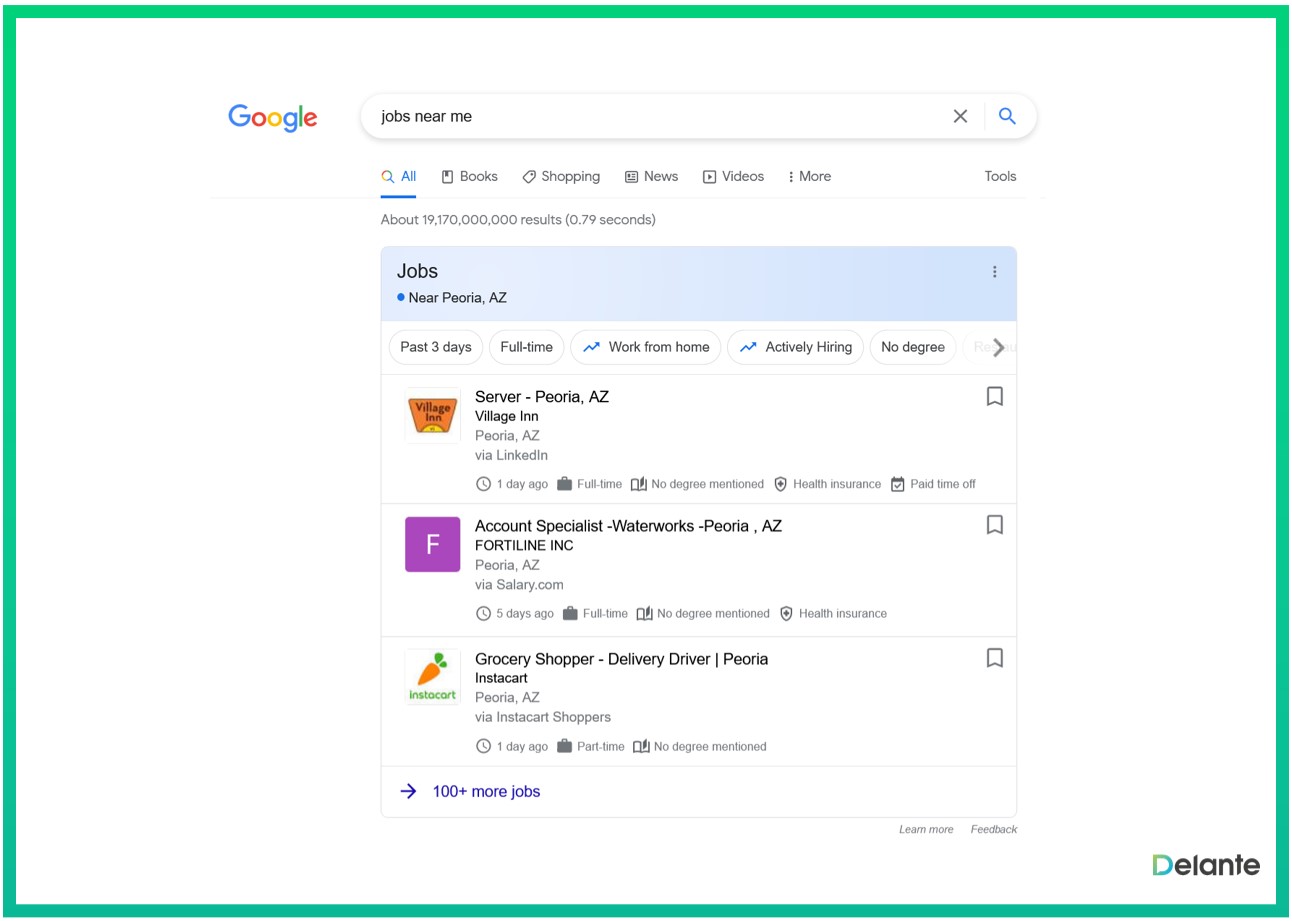Image resolution: width=1292 pixels, height=921 pixels.
Task: Click 'via LinkedIn' source text
Action: (511, 455)
